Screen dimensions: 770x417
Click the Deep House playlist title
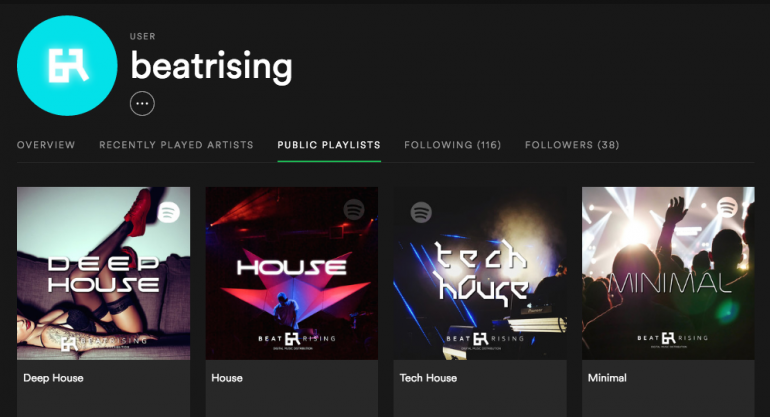(53, 378)
